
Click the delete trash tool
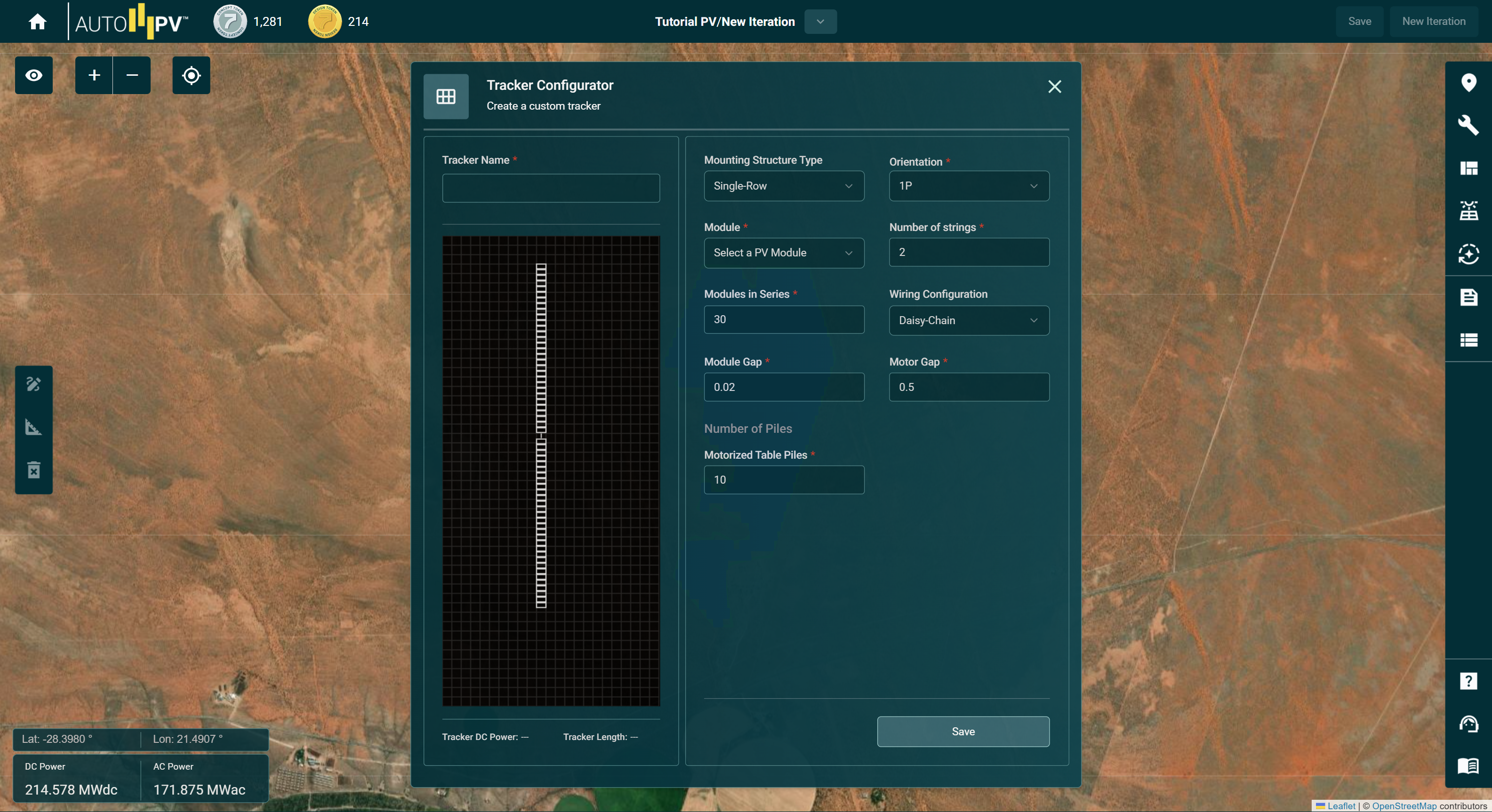(x=33, y=470)
